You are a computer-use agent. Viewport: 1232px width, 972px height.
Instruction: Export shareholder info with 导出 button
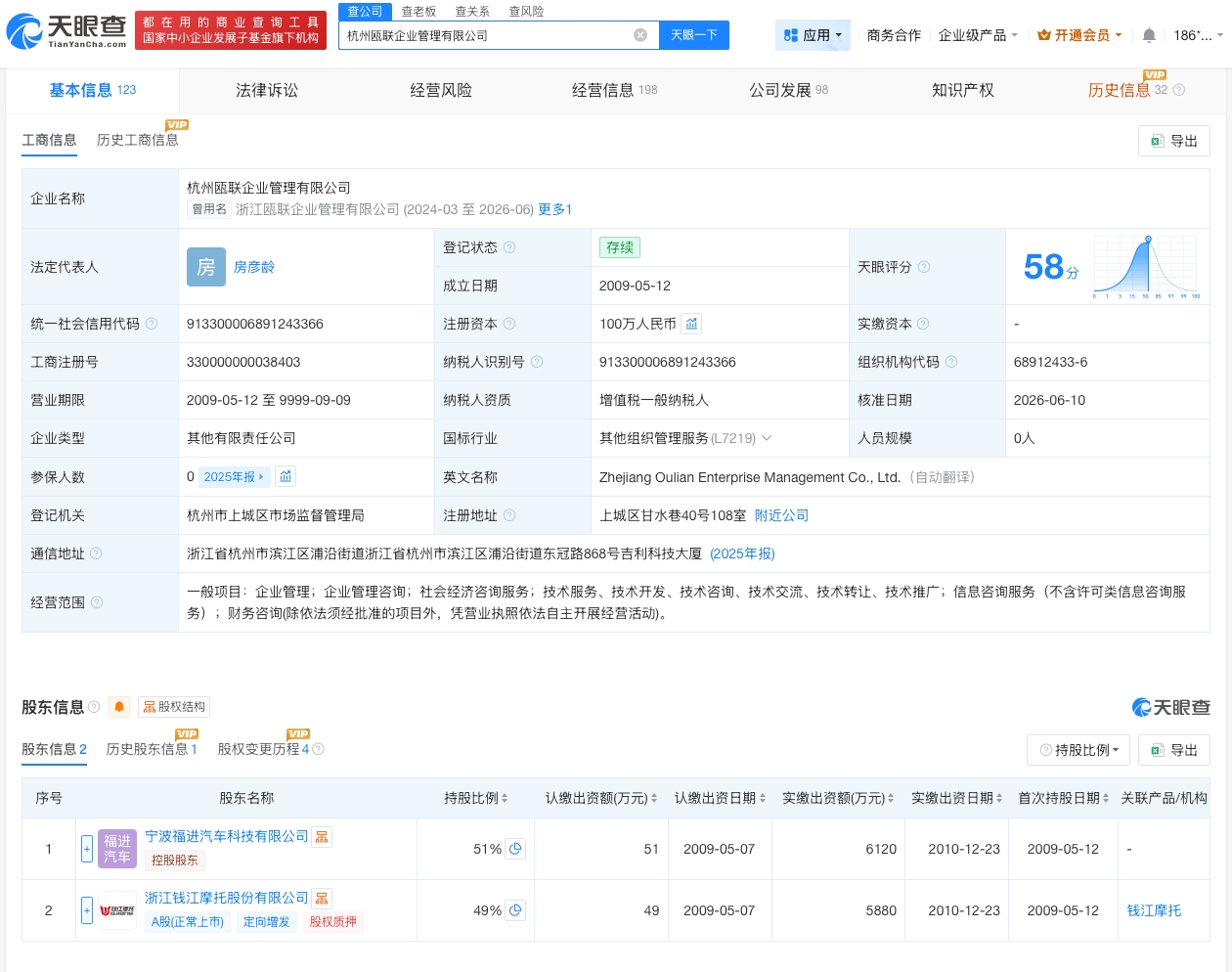[1174, 750]
